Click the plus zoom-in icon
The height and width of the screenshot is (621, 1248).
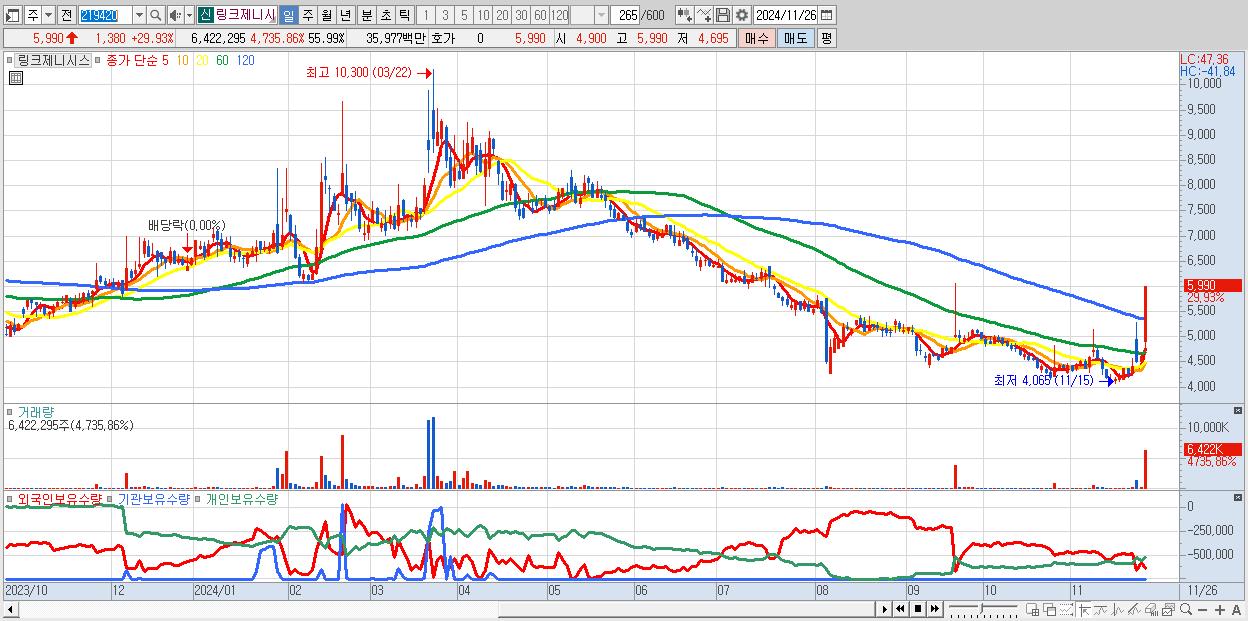[1220, 610]
